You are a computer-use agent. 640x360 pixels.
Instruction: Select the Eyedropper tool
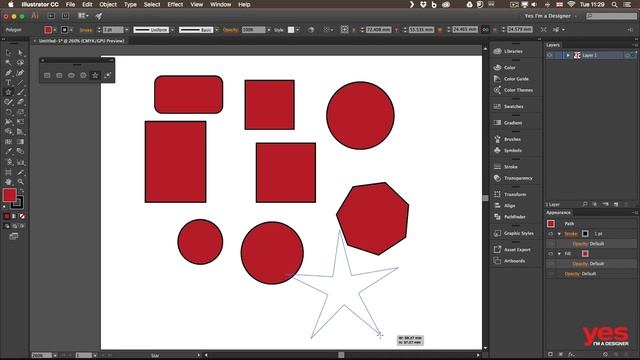8,151
